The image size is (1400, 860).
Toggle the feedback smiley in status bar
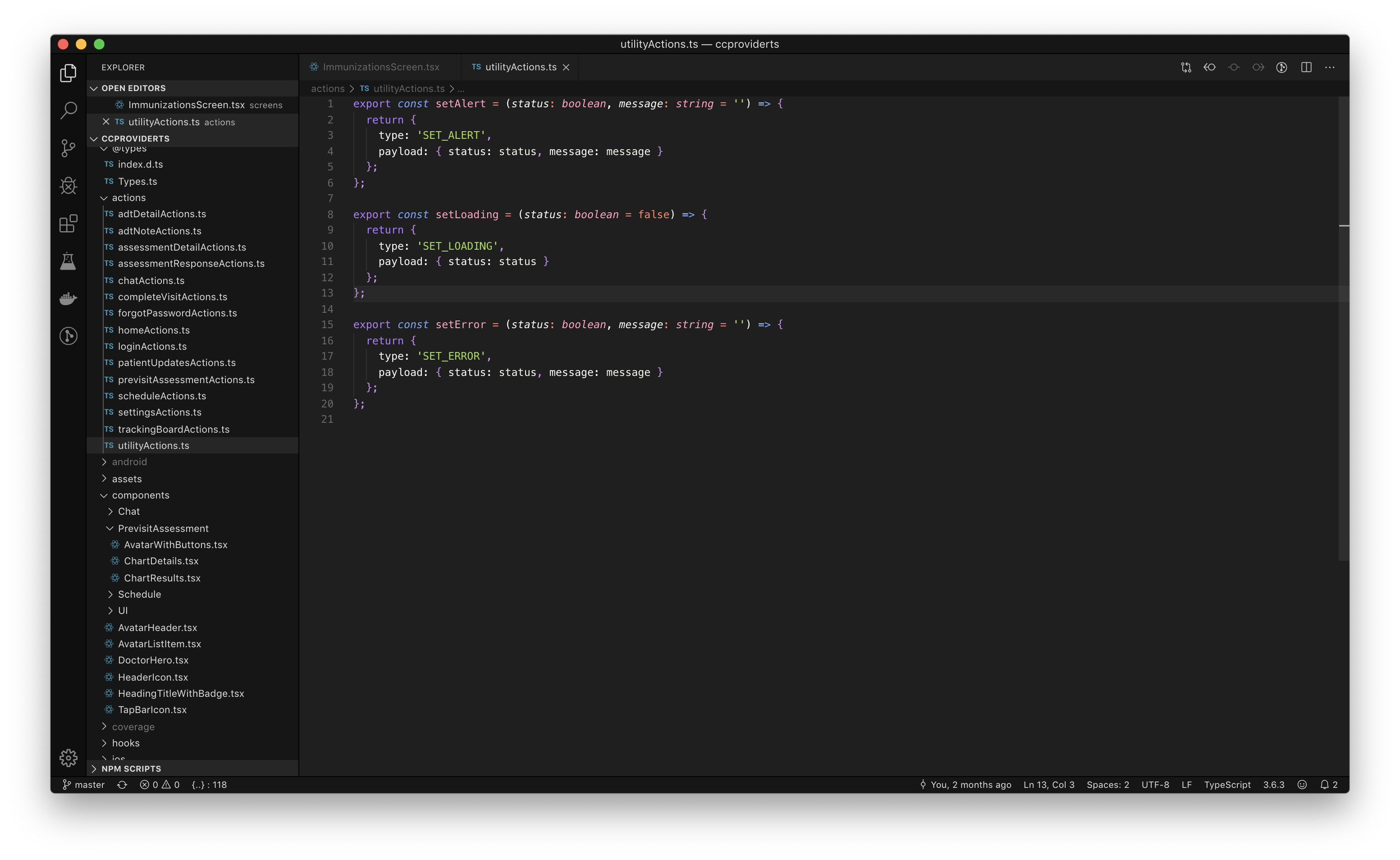1302,785
